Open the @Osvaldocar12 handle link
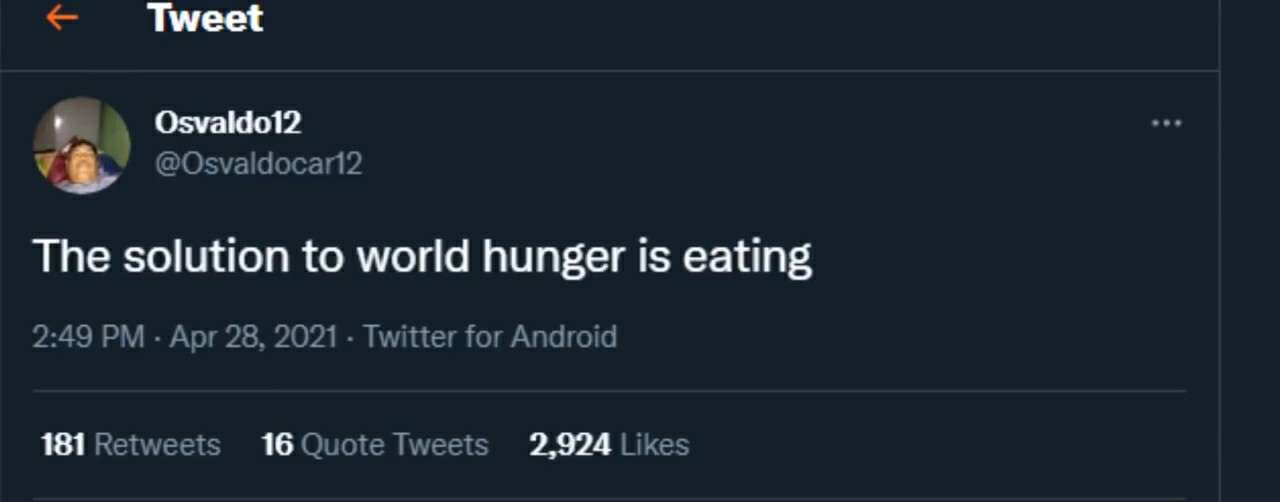 pos(257,163)
